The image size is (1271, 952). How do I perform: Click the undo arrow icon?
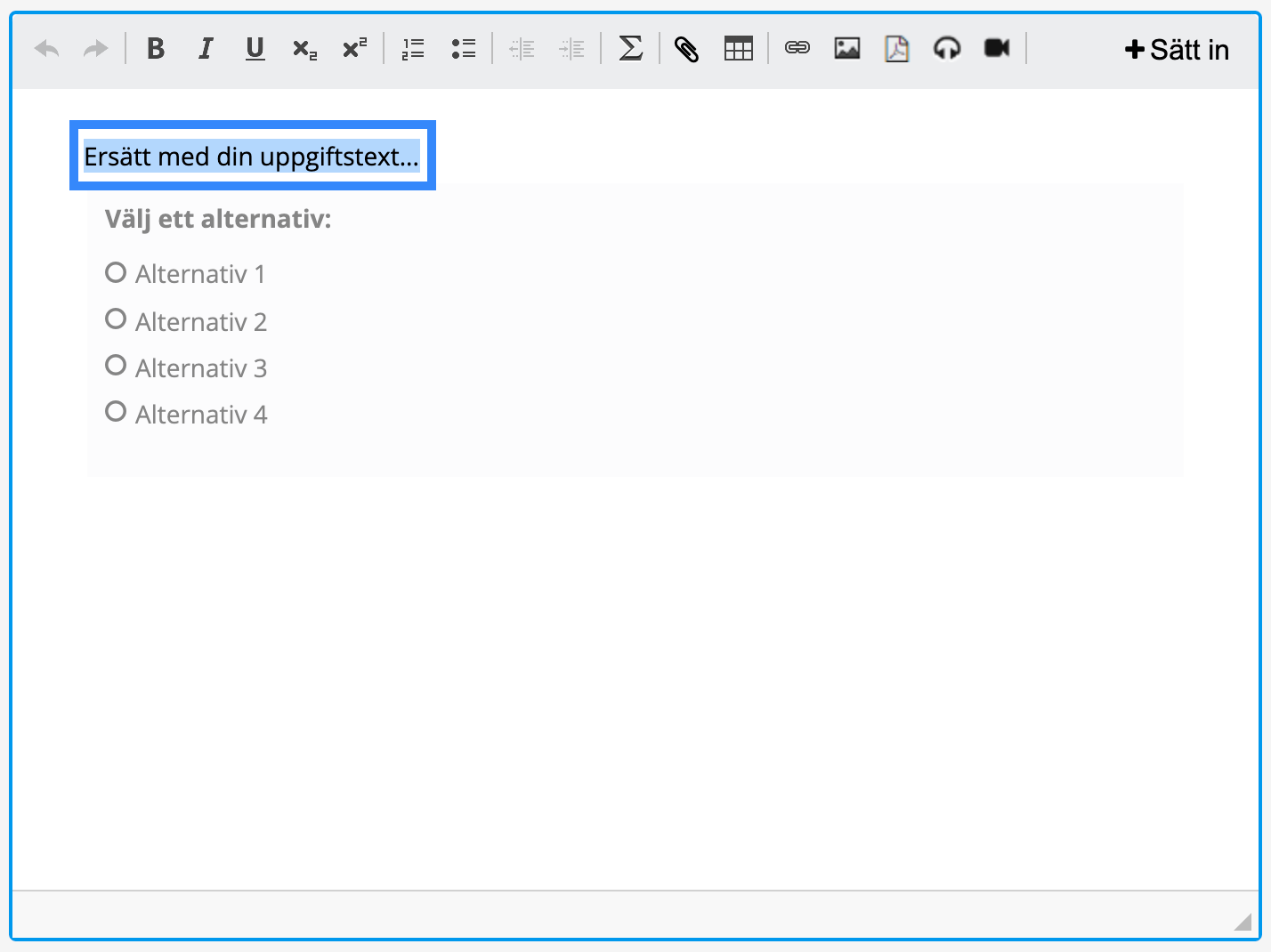47,49
